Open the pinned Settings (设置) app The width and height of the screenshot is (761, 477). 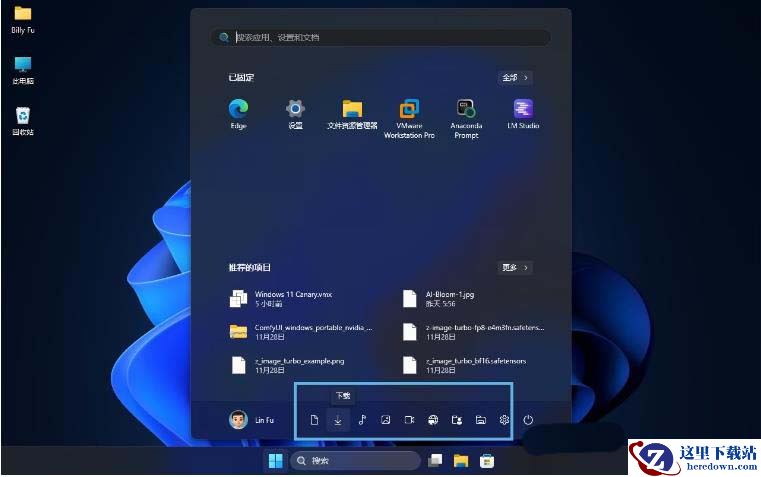pyautogui.click(x=295, y=110)
